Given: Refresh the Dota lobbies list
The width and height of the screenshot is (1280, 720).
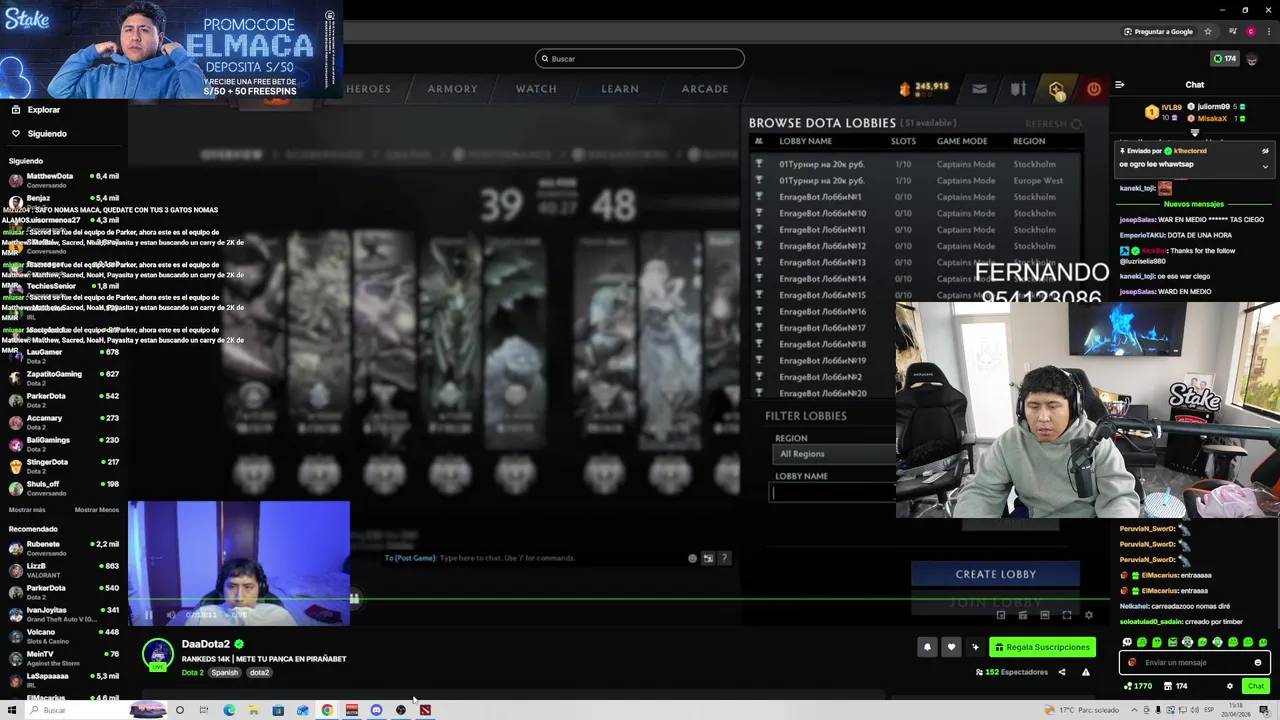Looking at the screenshot, I should [x=1053, y=124].
